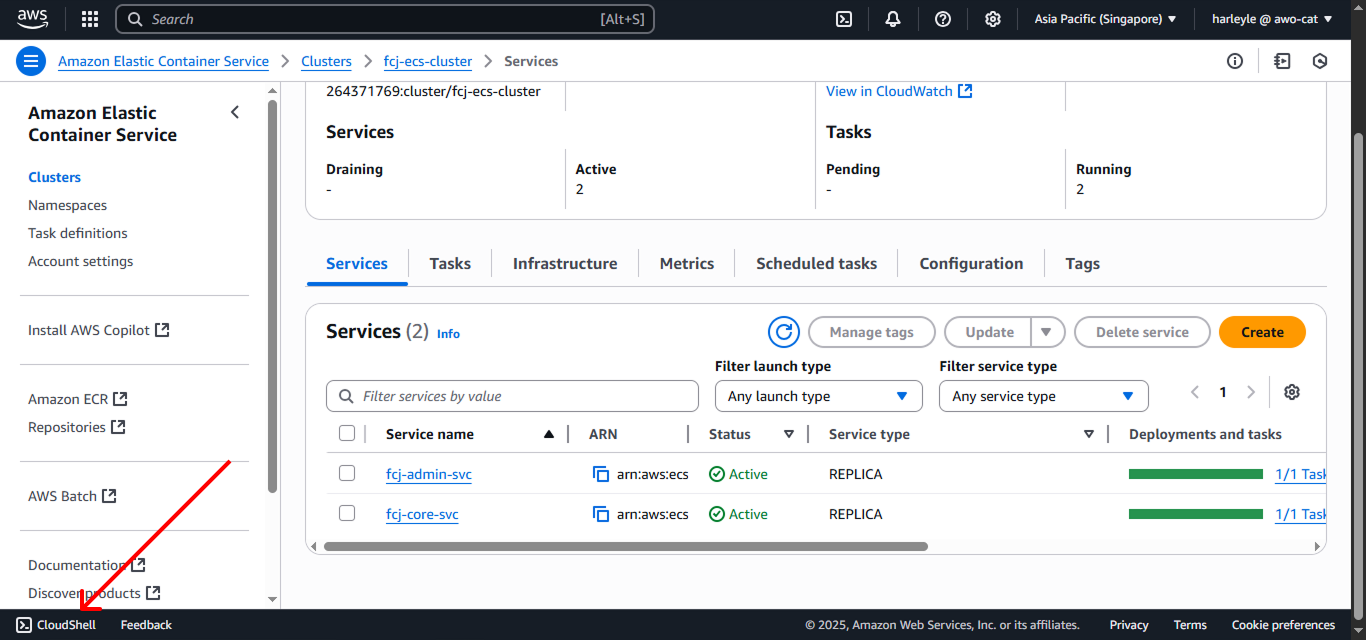Open CloudShell icon in top bar
1366x640 pixels.
click(844, 19)
